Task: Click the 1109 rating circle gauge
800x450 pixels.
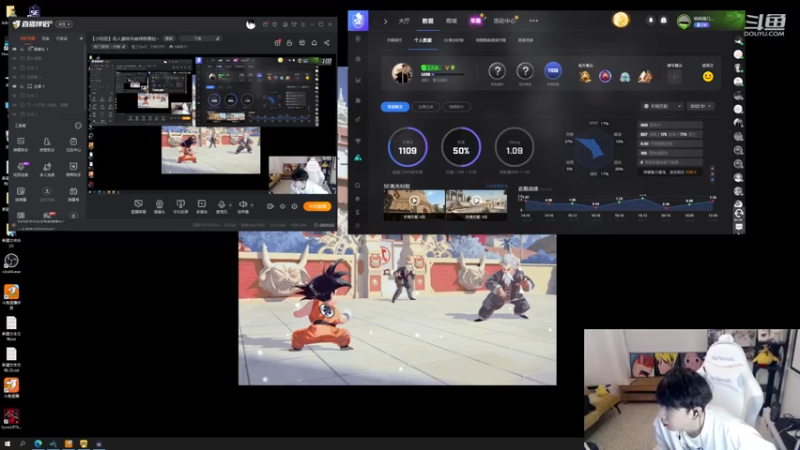Action: [407, 147]
